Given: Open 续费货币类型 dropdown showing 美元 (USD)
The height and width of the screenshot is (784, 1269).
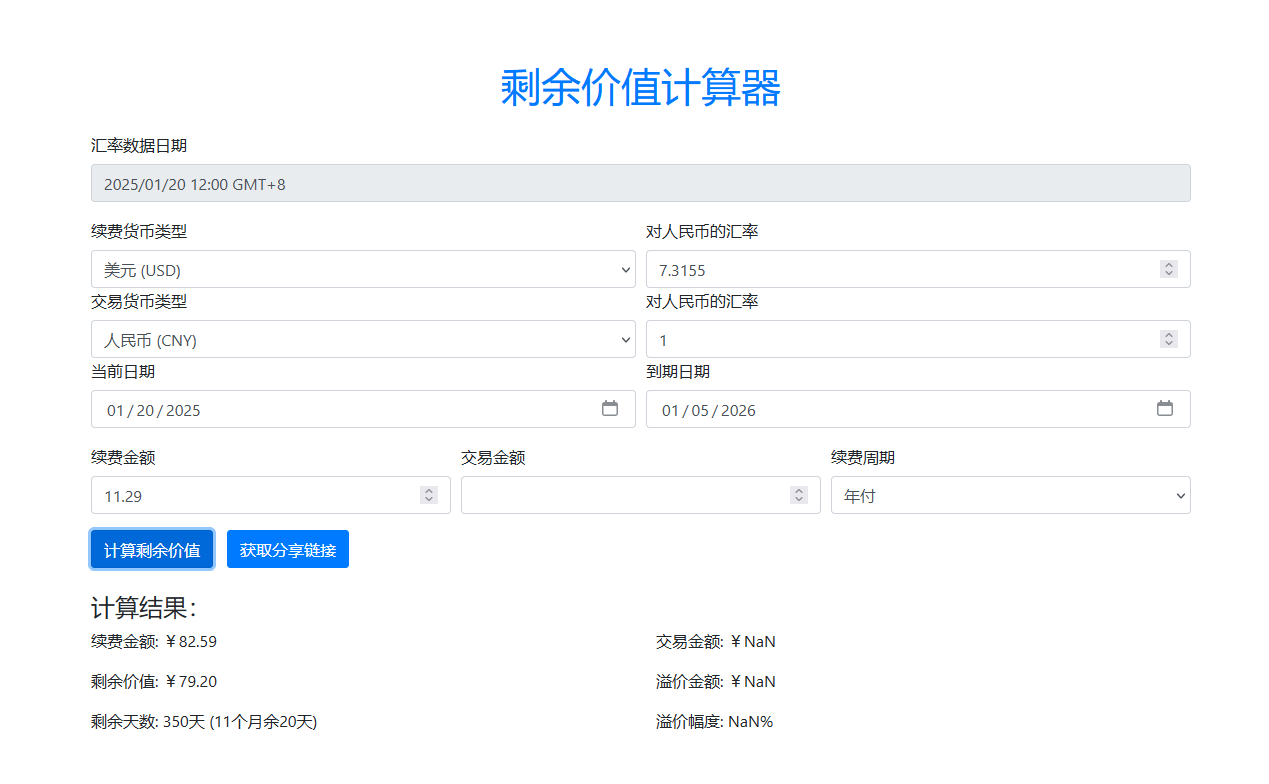Looking at the screenshot, I should coord(363,269).
